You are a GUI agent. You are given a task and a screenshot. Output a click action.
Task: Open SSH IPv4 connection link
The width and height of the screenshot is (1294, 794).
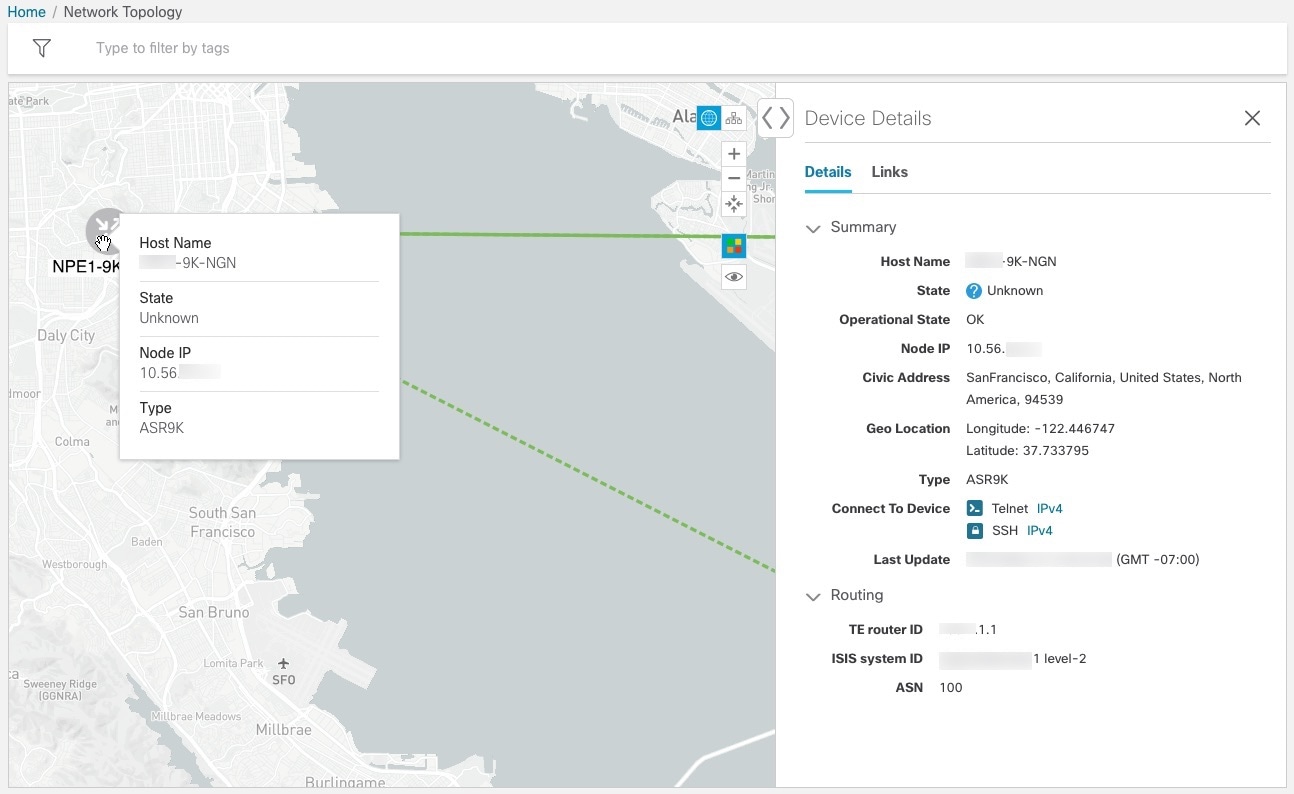1039,531
